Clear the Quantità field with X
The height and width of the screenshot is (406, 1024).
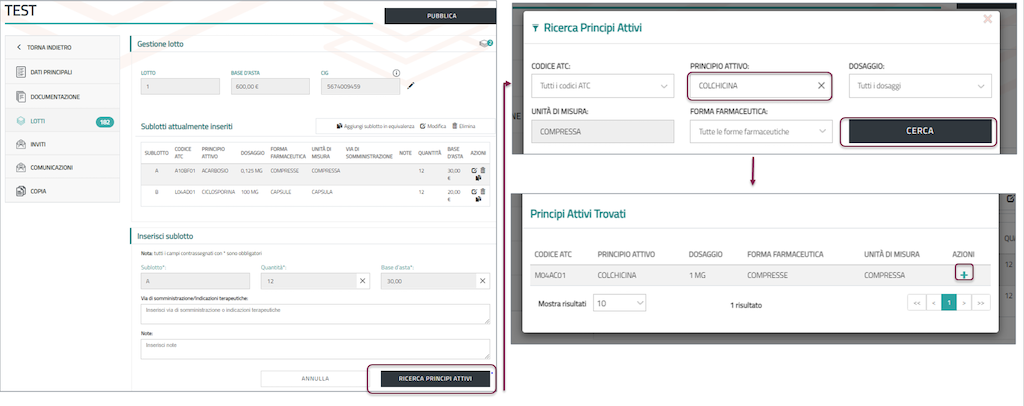click(x=362, y=282)
